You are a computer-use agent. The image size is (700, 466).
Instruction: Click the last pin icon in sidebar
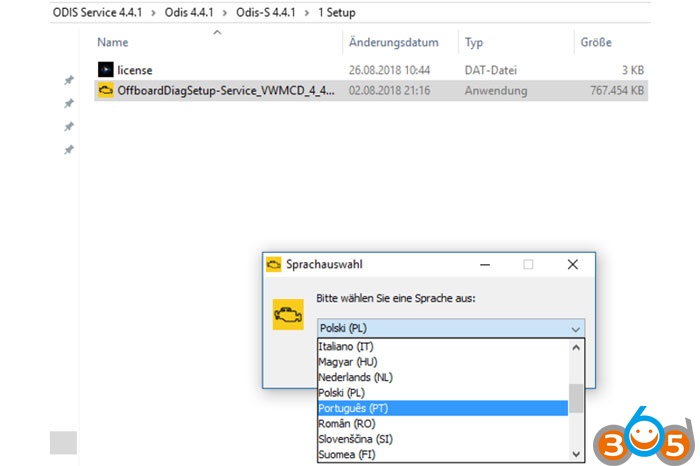click(68, 149)
